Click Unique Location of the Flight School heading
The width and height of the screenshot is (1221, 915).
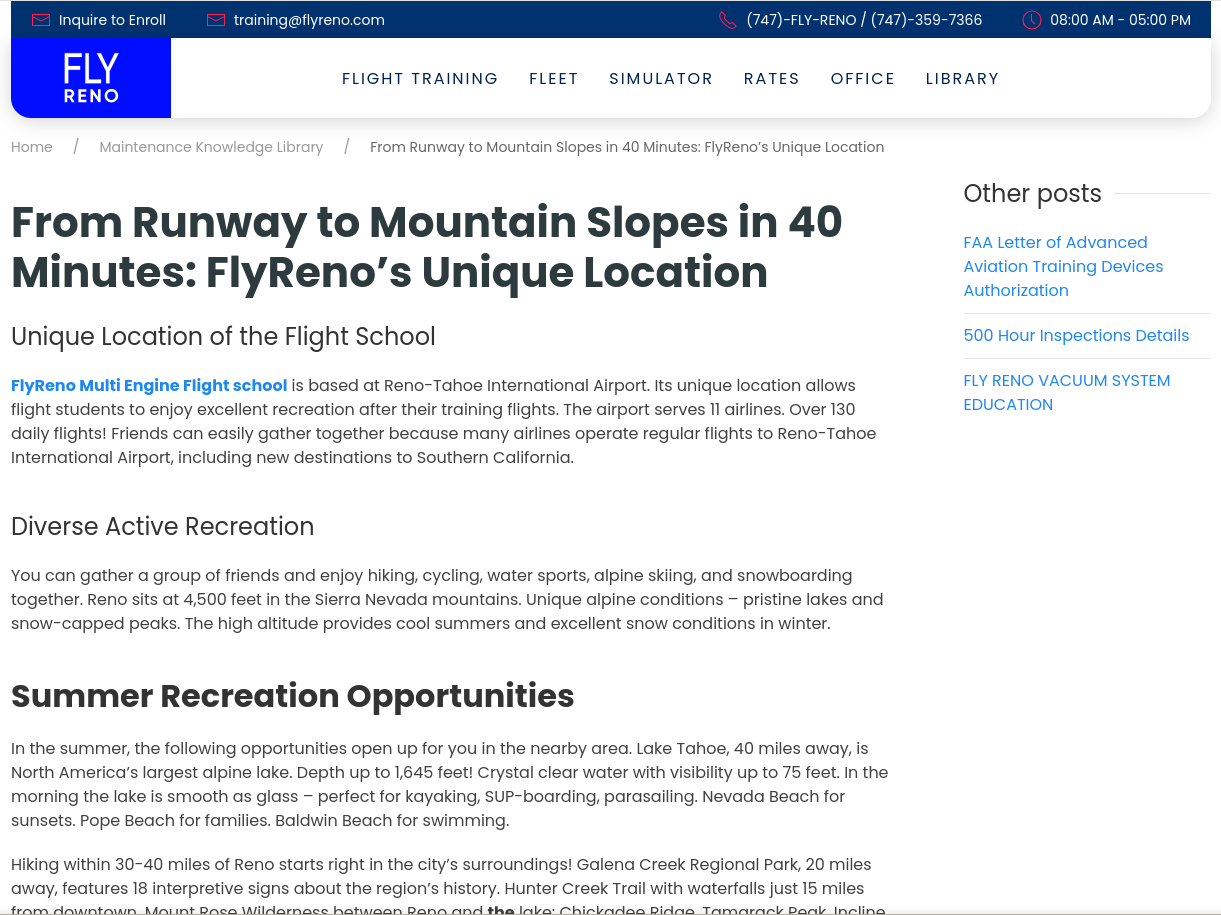(x=223, y=336)
